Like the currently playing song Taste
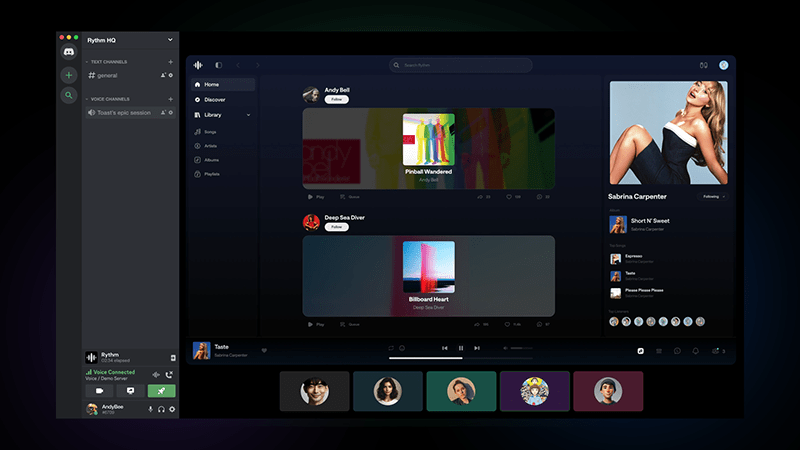 (264, 351)
